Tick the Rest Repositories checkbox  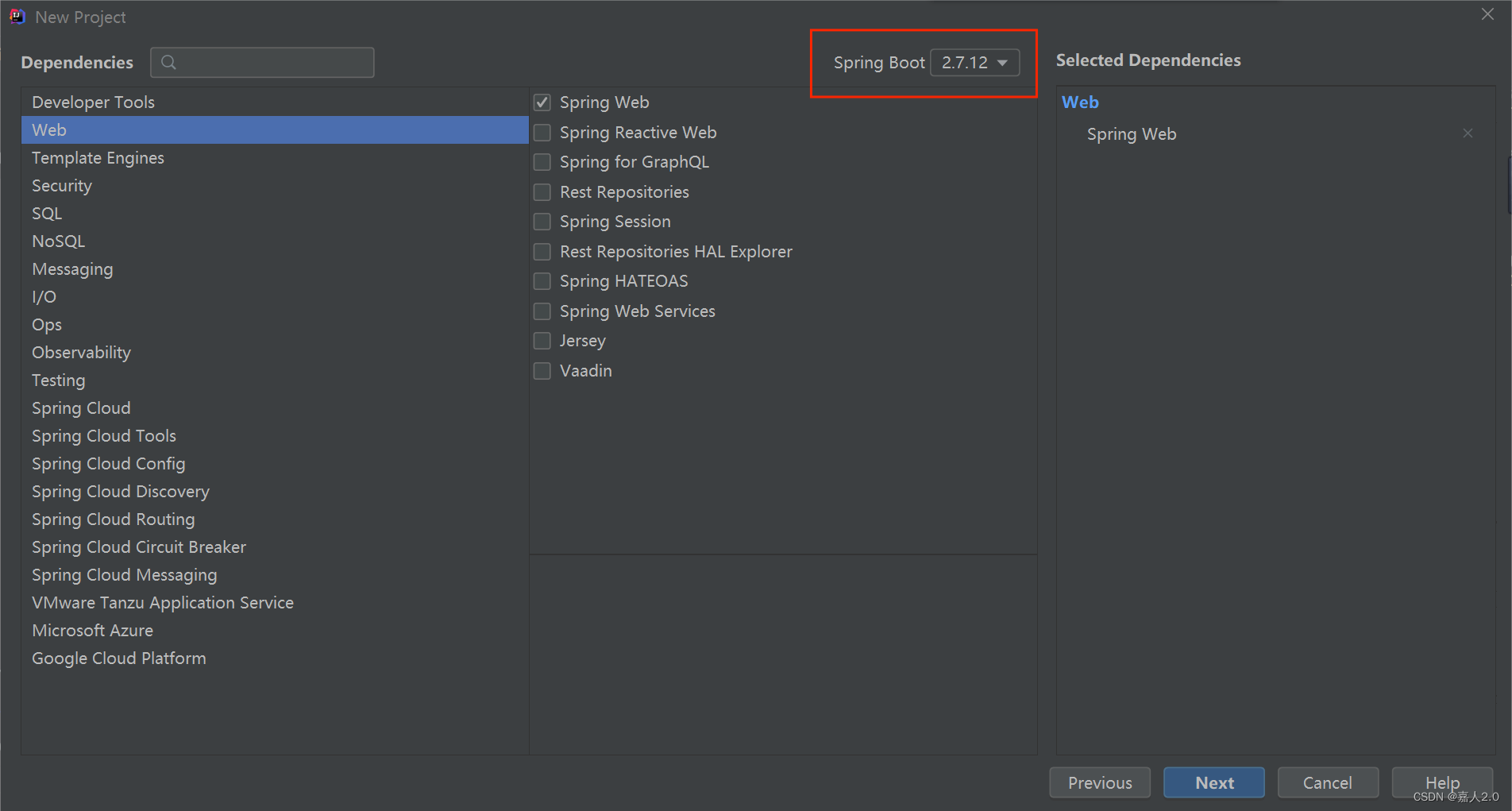pos(542,192)
